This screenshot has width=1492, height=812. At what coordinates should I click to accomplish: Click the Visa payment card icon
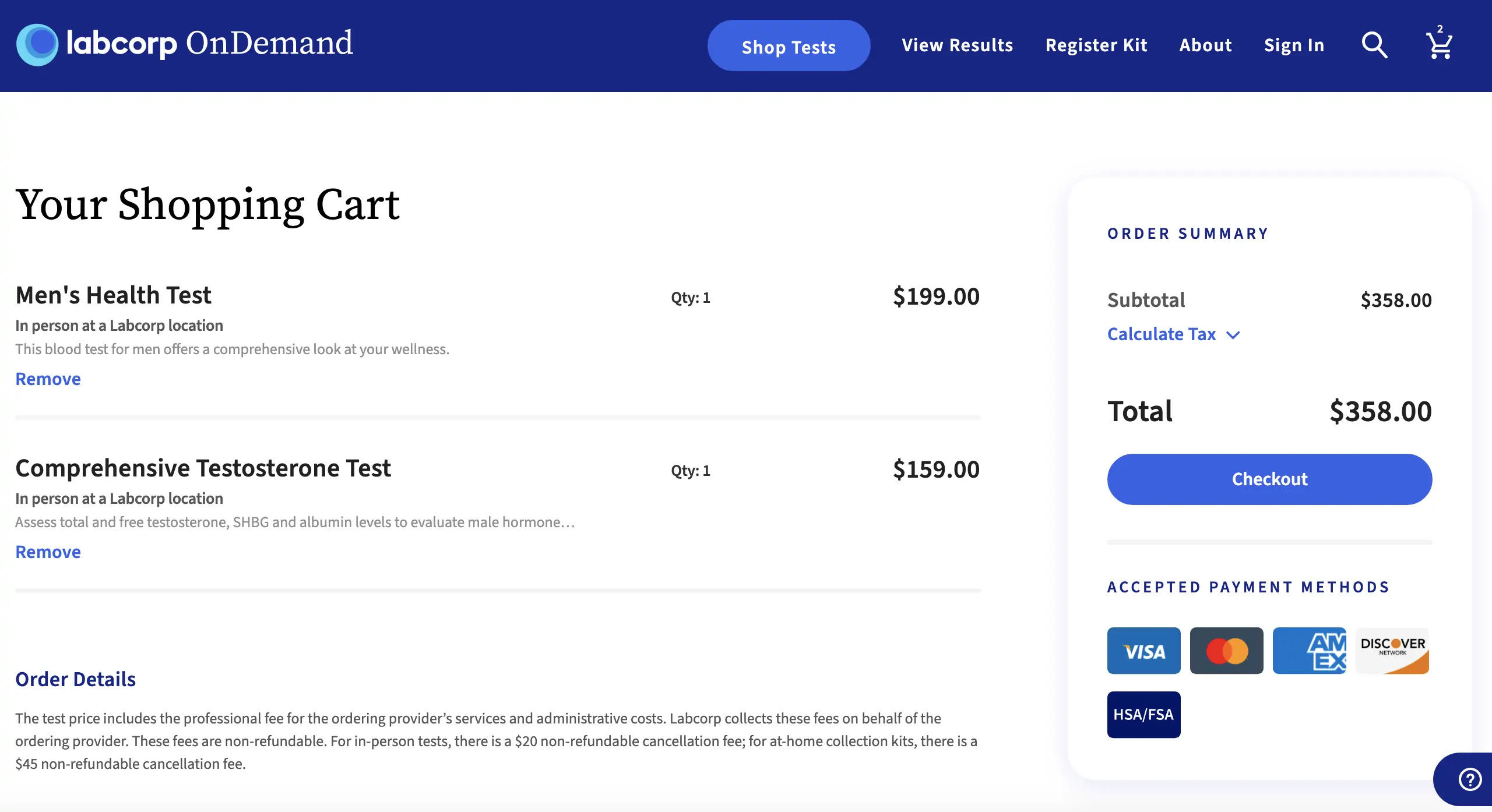(x=1143, y=651)
